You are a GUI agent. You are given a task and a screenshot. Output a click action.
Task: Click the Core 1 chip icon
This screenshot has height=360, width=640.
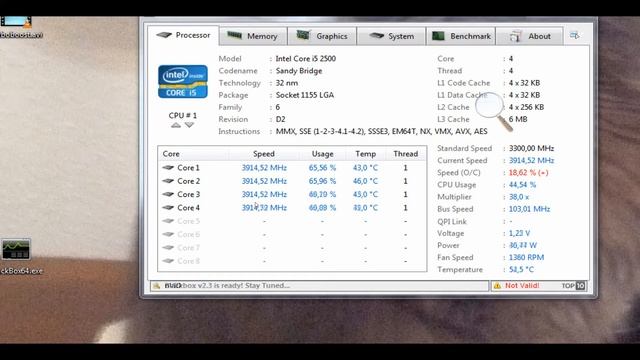click(x=168, y=167)
